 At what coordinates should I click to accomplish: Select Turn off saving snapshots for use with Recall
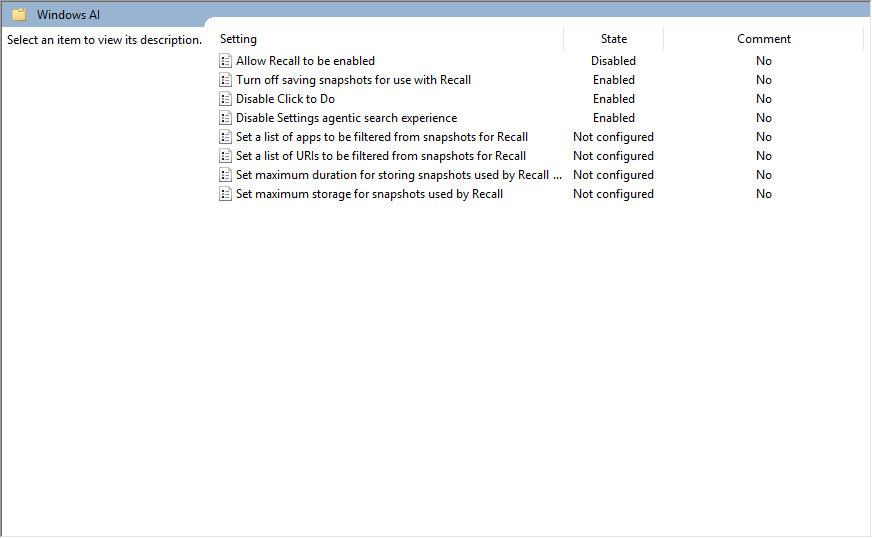[x=353, y=80]
